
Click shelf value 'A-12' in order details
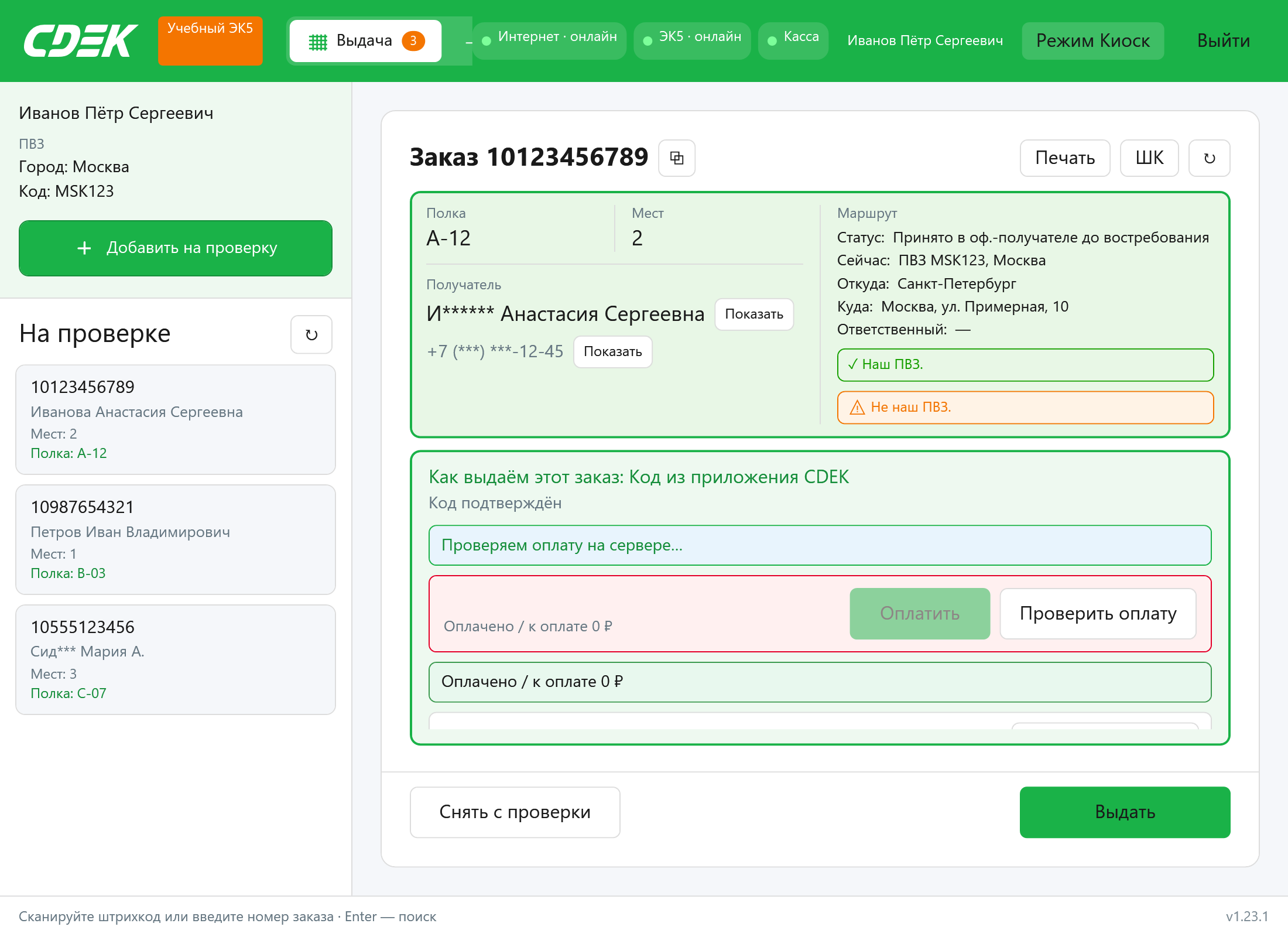coord(448,238)
